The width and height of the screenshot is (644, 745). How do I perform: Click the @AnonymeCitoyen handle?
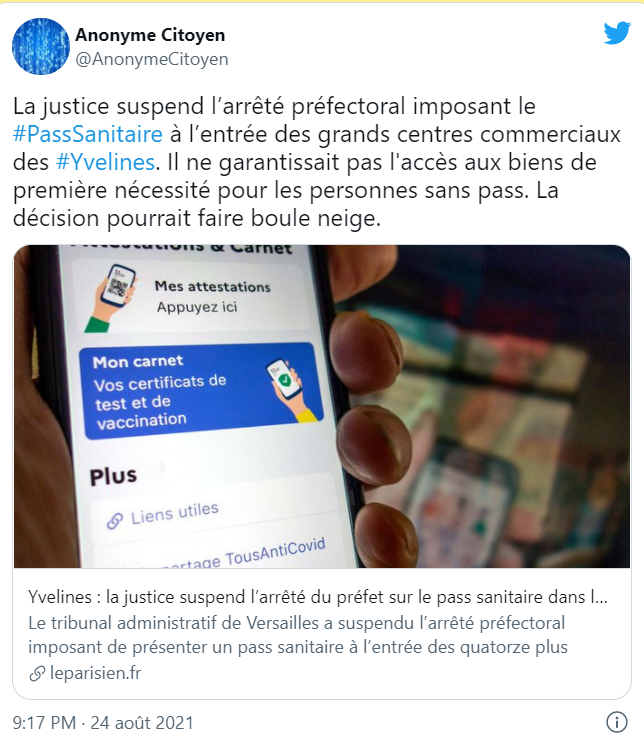(152, 59)
